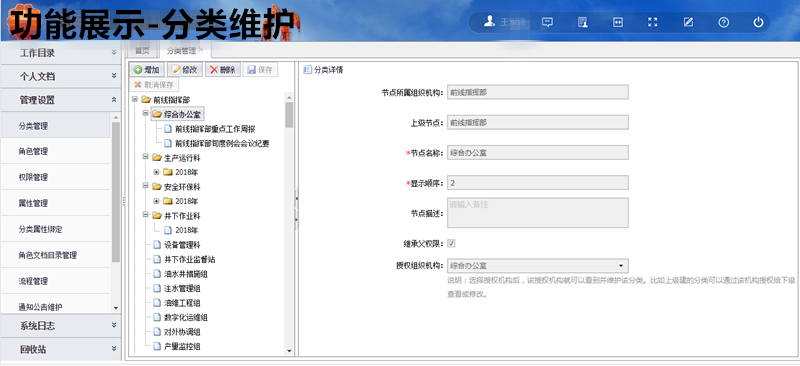This screenshot has width=800, height=366.
Task: Expand the 个人文档 accordion panel
Action: [x=61, y=77]
